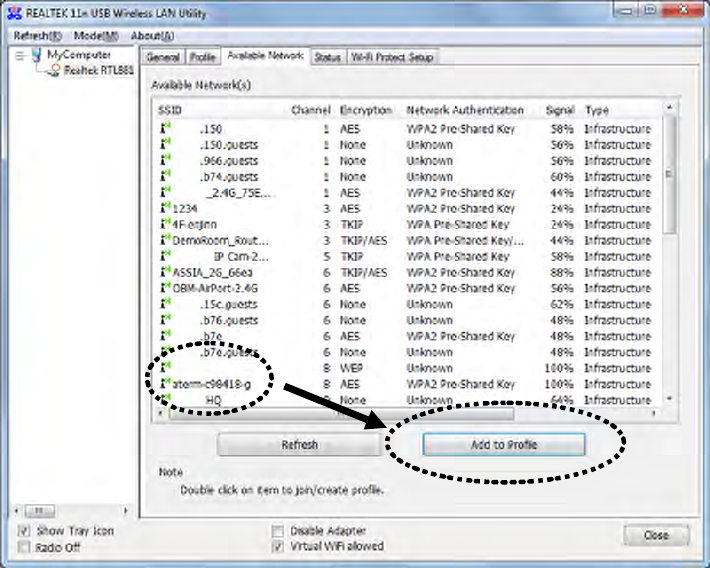This screenshot has width=710, height=568.
Task: Click the tree panel horizontal scrollbar thumb
Action: pyautogui.click(x=39, y=511)
